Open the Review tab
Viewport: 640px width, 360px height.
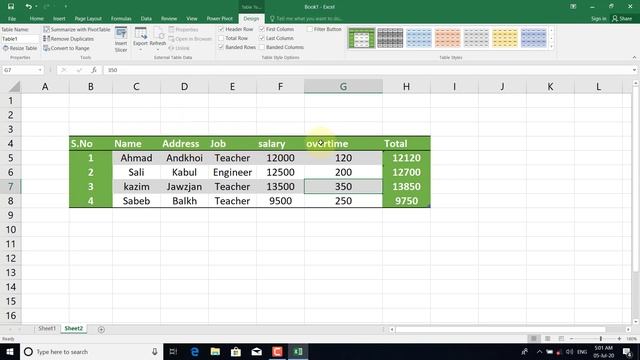point(169,18)
